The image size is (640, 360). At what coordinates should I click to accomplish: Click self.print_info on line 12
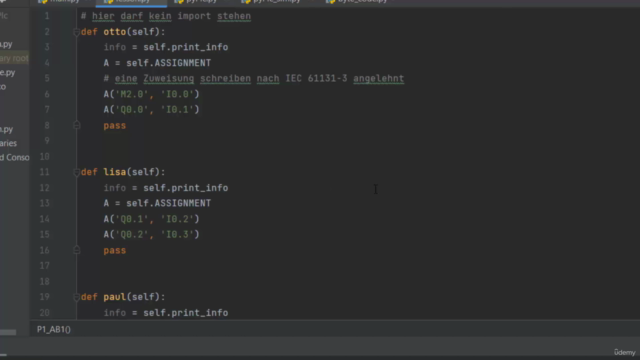click(186, 188)
